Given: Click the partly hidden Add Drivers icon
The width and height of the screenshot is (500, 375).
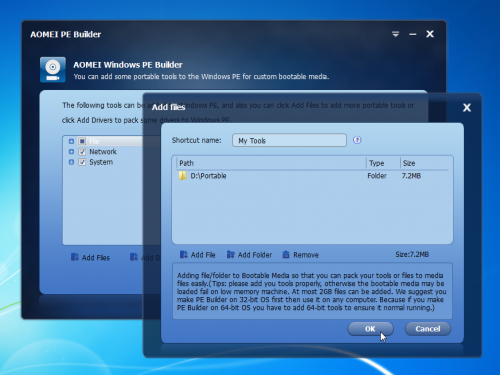Looking at the screenshot, I should 134,257.
